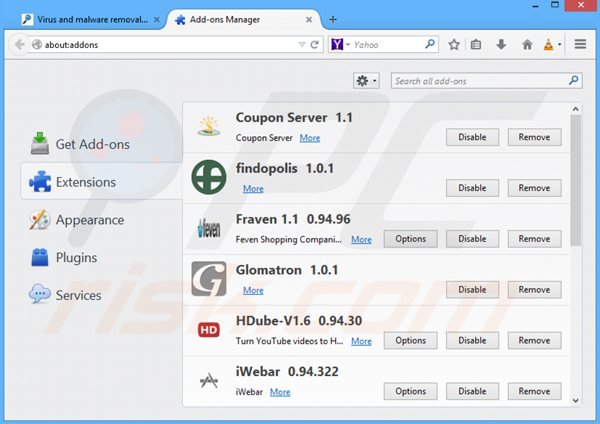This screenshot has height=424, width=600.
Task: Show bookmarks list icon
Action: tap(476, 45)
